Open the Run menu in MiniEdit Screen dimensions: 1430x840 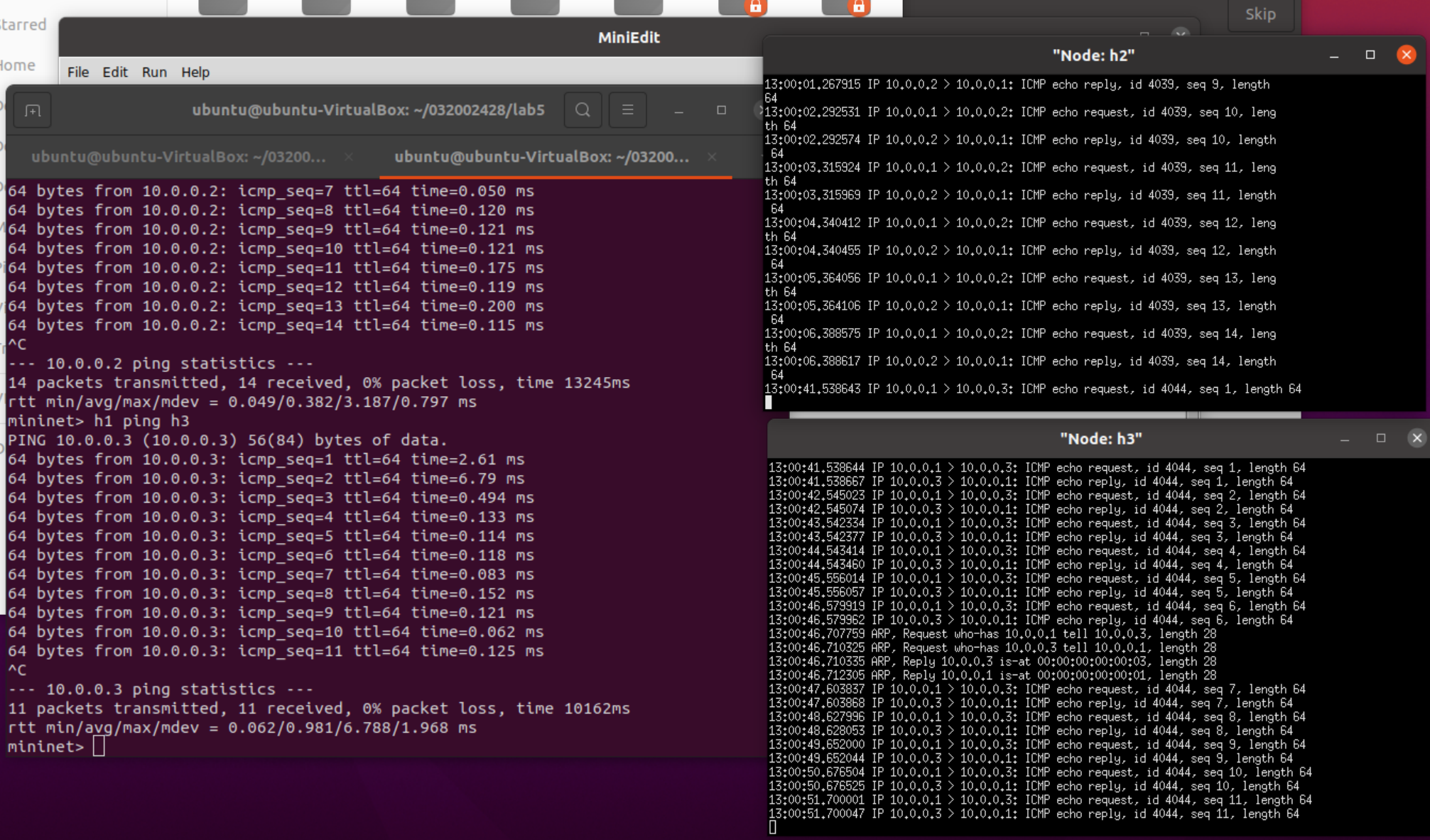coord(154,72)
